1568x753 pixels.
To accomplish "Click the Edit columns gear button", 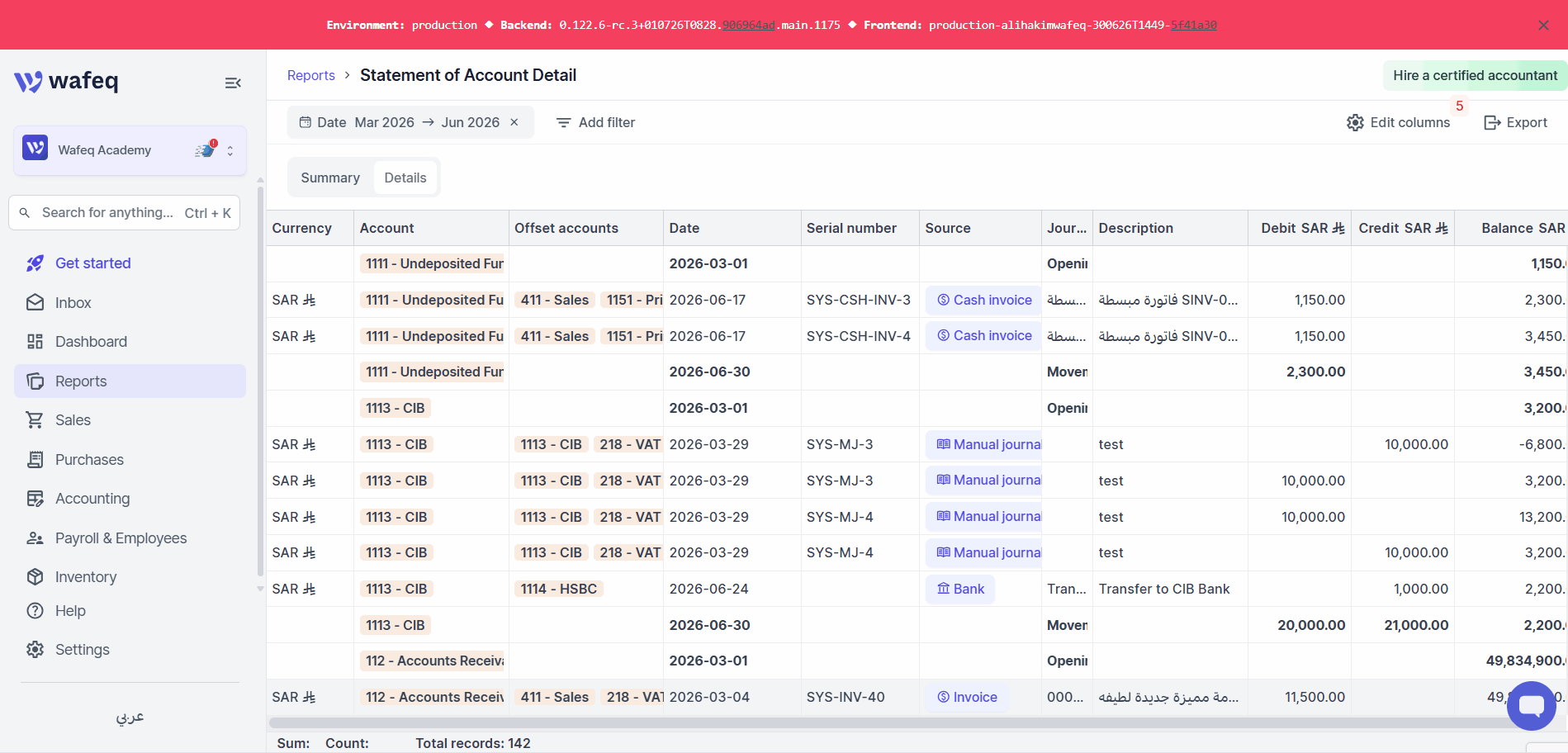I will tap(1398, 122).
